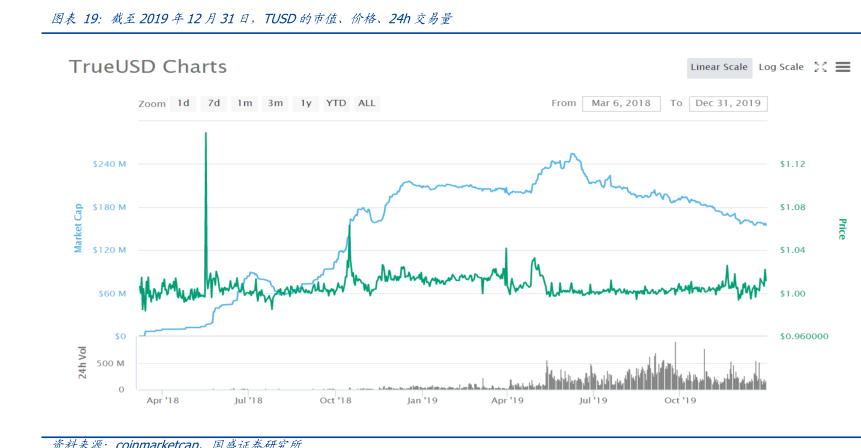Image resolution: width=861 pixels, height=448 pixels.
Task: Show ALL data range
Action: point(367,103)
